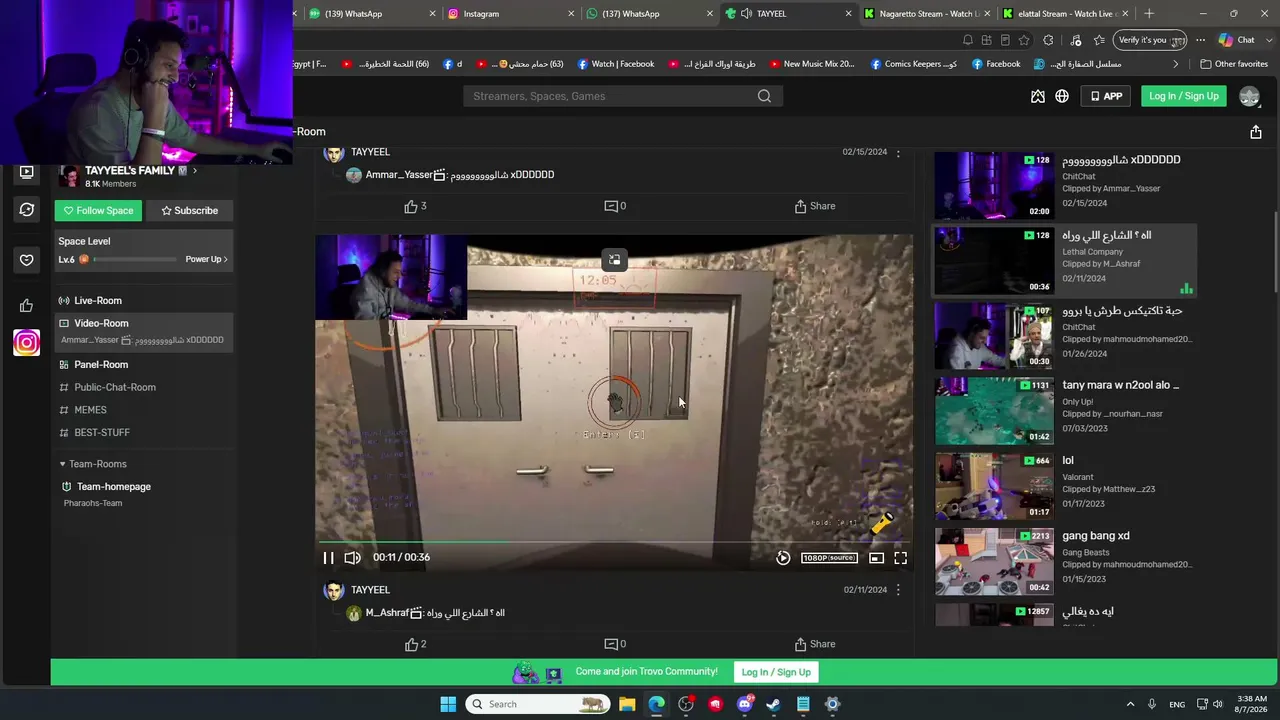Click the share icon at top right of page
The height and width of the screenshot is (720, 1280).
click(x=1256, y=132)
